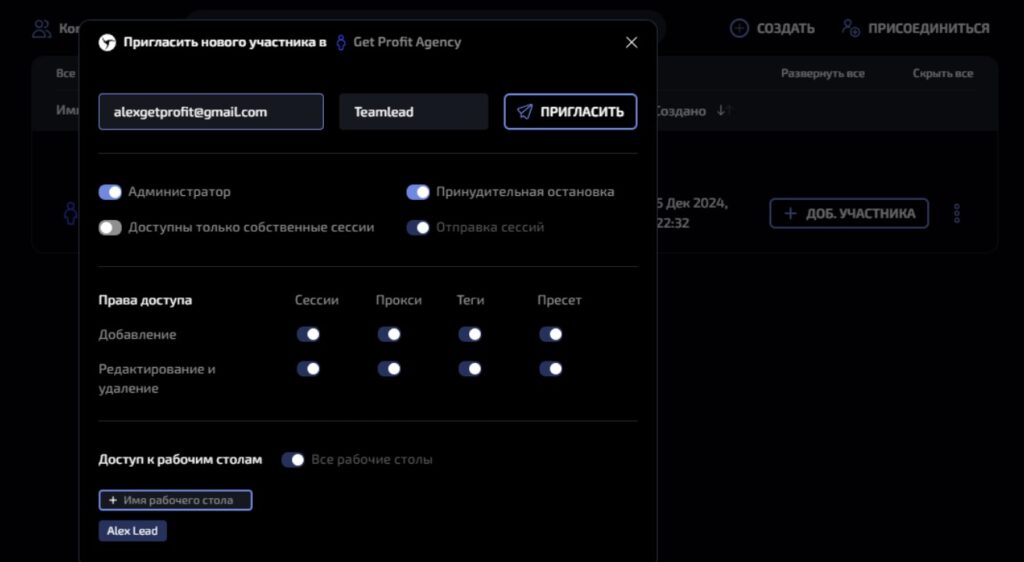Click ПРИСОЕДИНИТЬСЯ in the background page

pos(928,29)
